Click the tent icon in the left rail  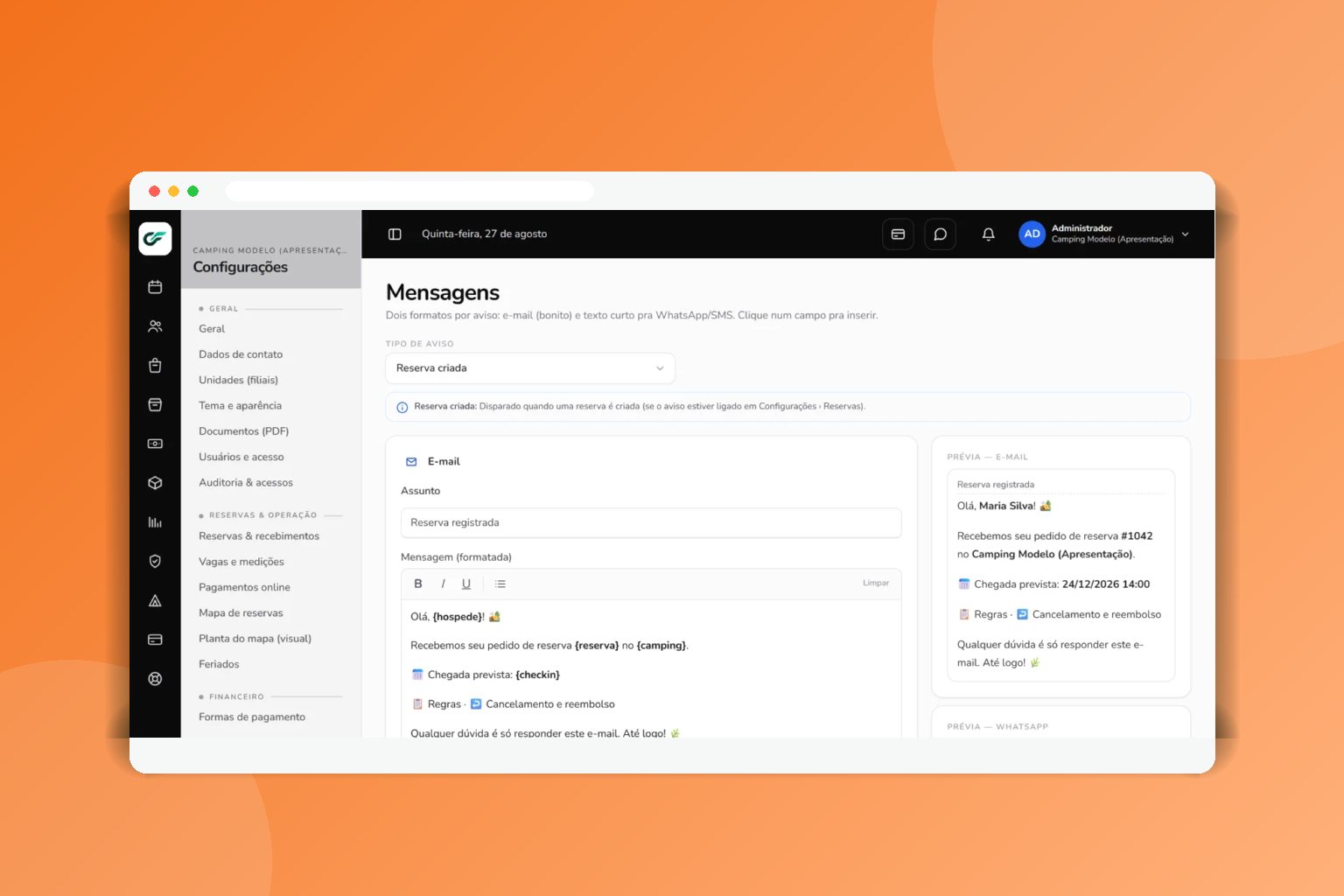(155, 600)
